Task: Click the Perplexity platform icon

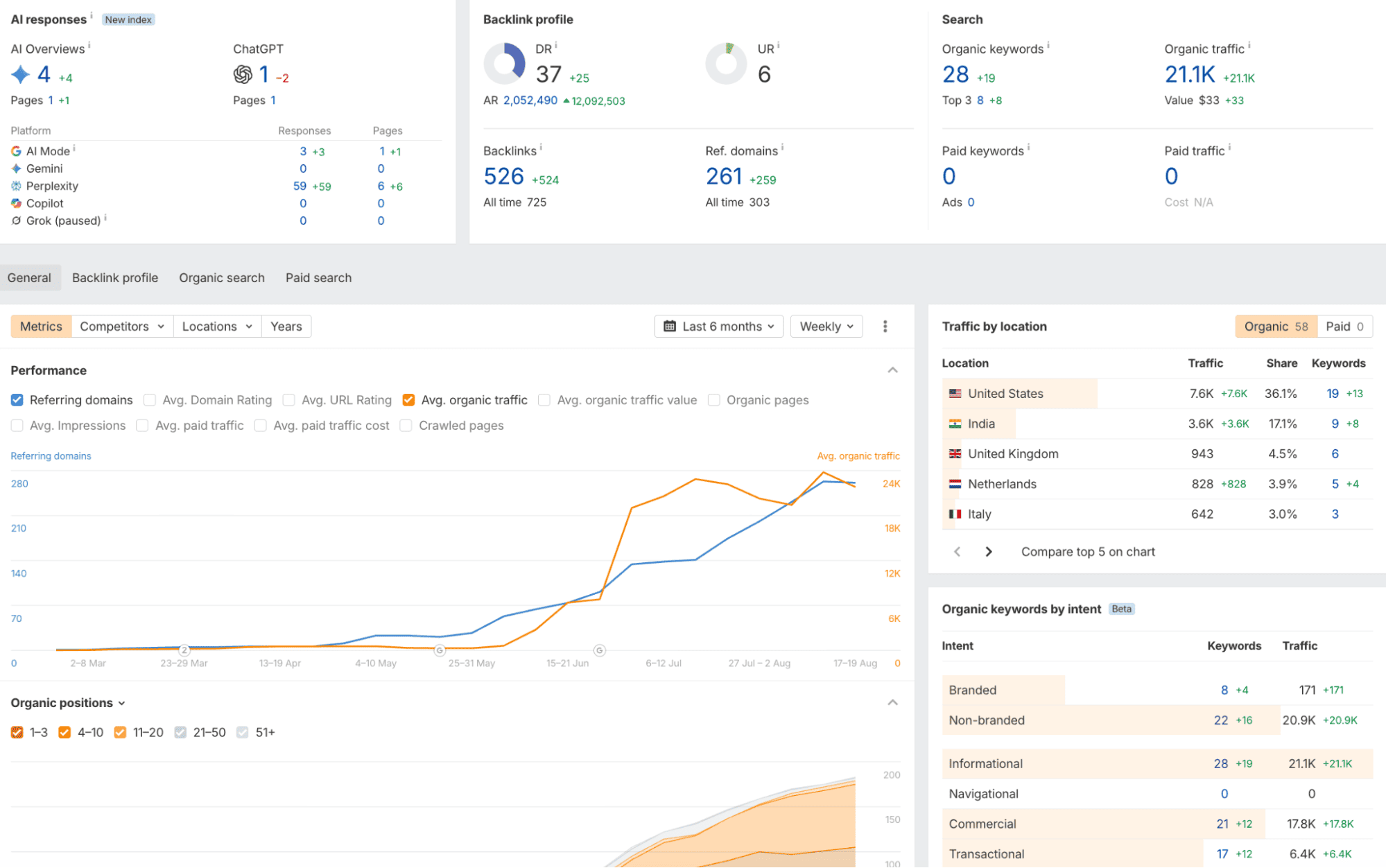Action: click(16, 186)
